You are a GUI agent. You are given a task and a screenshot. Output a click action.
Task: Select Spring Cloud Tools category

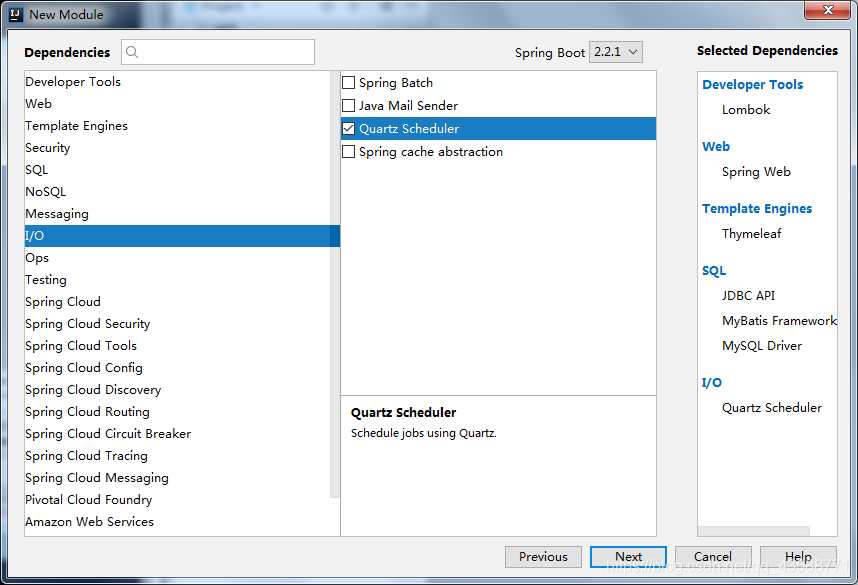click(x=177, y=346)
